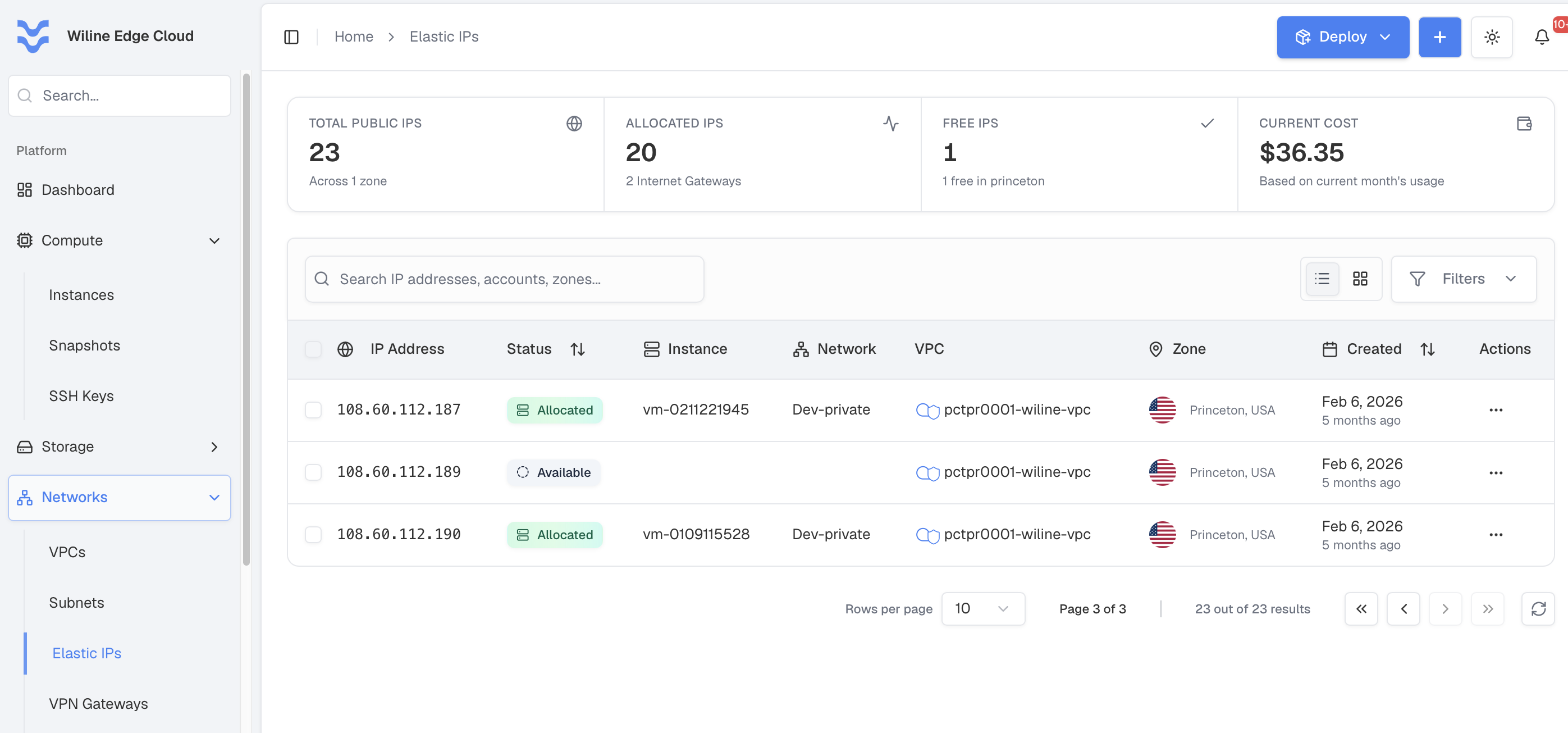
Task: Click wallet icon in Current Cost card
Action: coord(1524,124)
